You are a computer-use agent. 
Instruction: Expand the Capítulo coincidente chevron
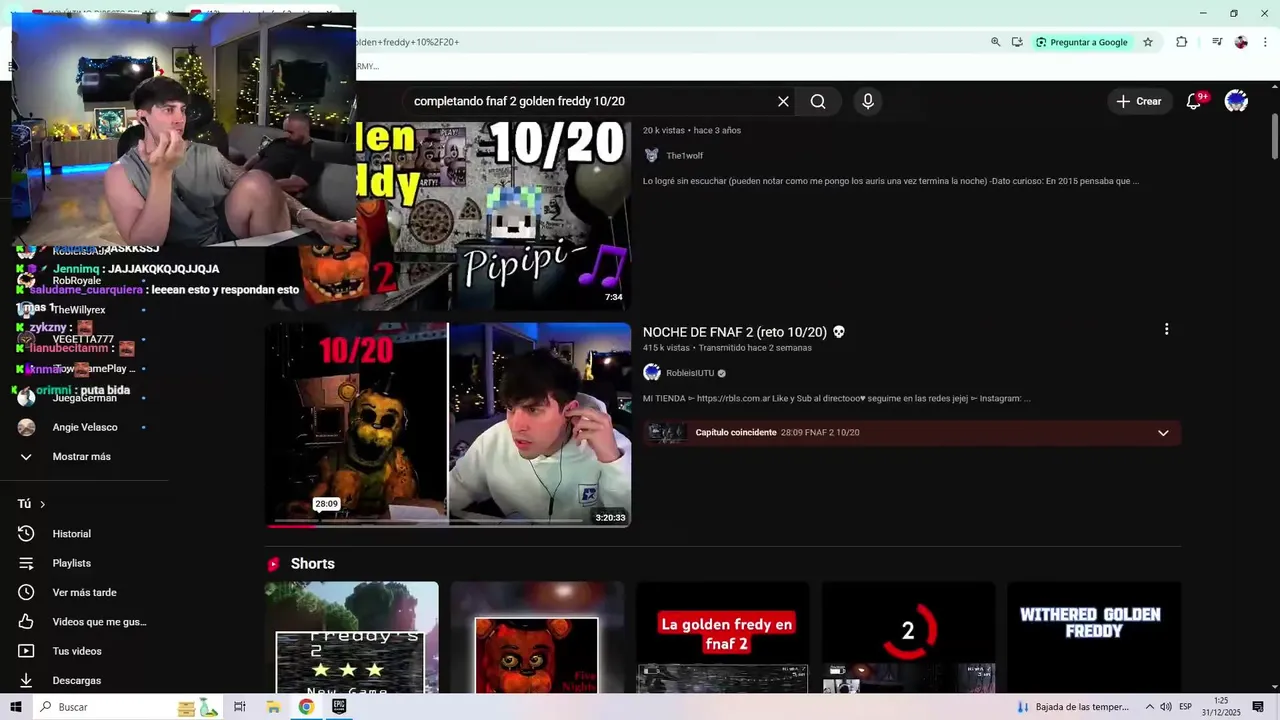pyautogui.click(x=1163, y=433)
